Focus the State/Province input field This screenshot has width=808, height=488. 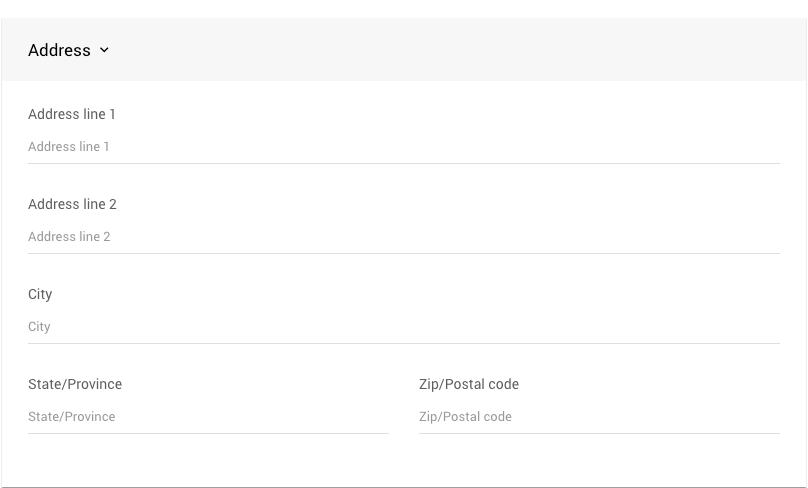pyautogui.click(x=208, y=417)
